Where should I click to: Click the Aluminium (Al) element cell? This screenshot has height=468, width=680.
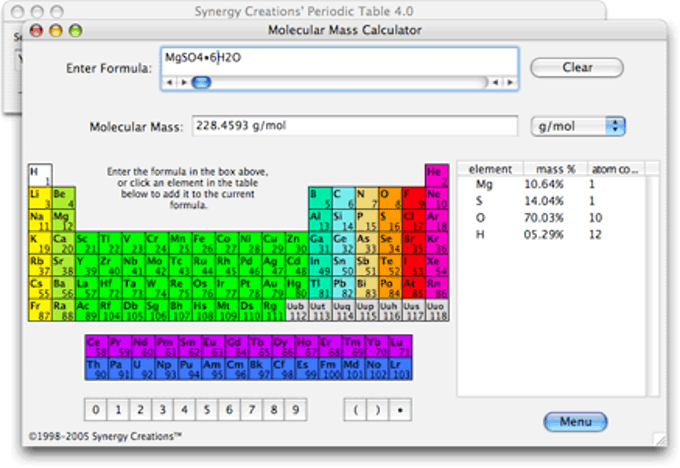(x=320, y=220)
